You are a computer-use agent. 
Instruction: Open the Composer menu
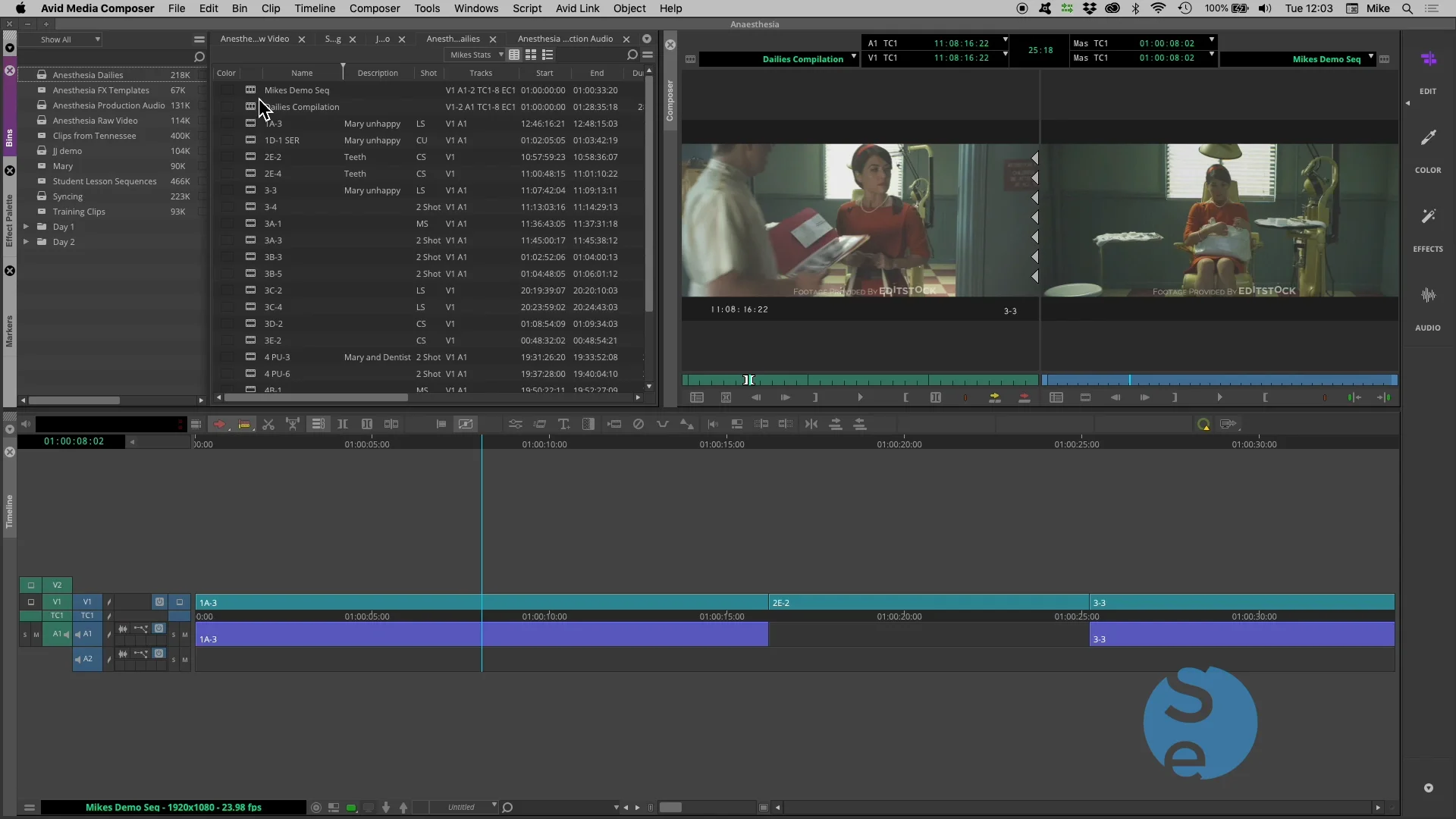tap(375, 8)
